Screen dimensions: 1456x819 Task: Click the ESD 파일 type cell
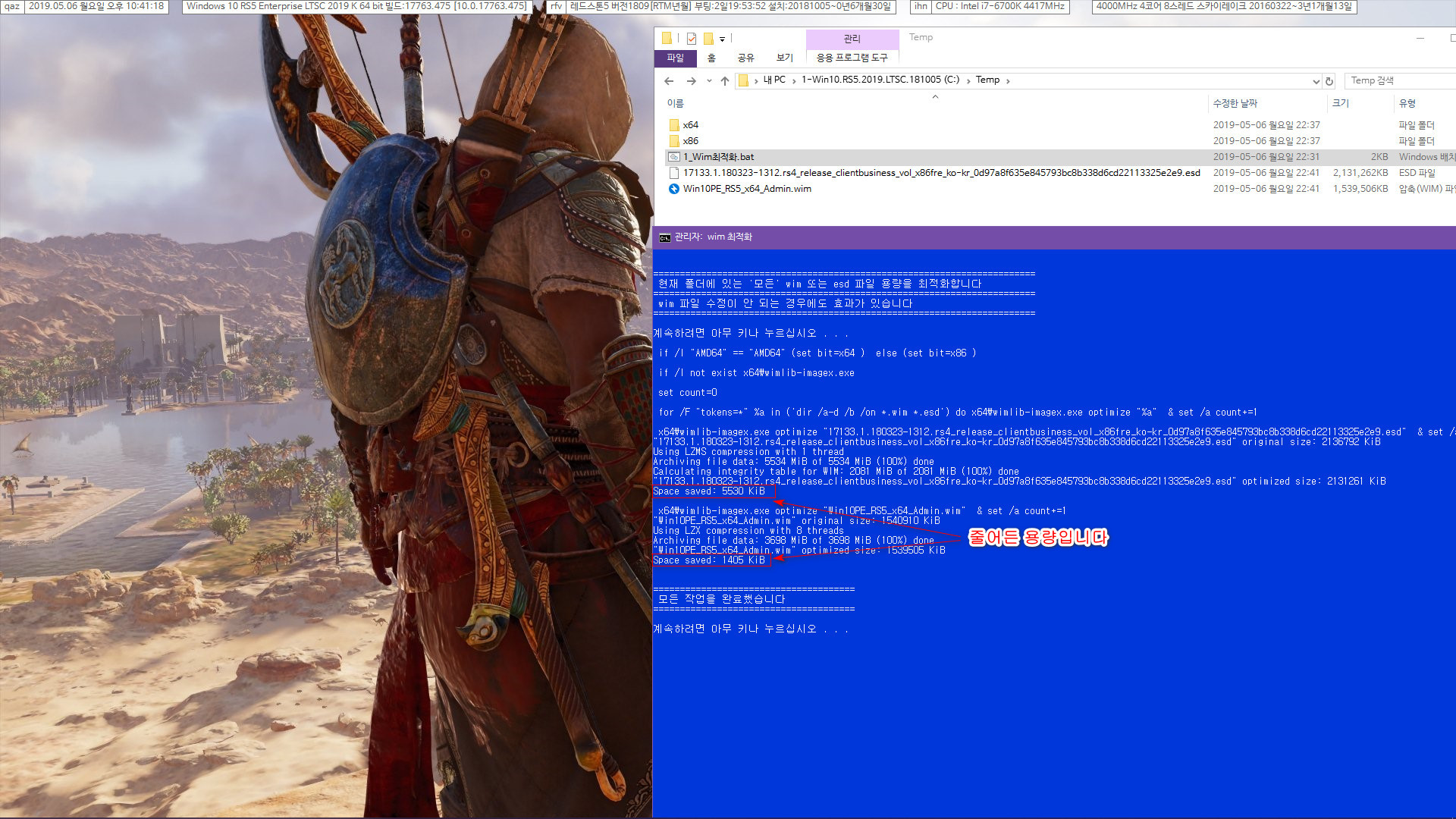pyautogui.click(x=1417, y=173)
